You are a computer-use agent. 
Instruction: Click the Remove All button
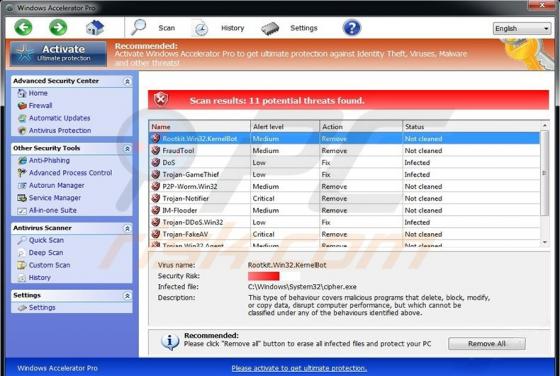pos(487,344)
